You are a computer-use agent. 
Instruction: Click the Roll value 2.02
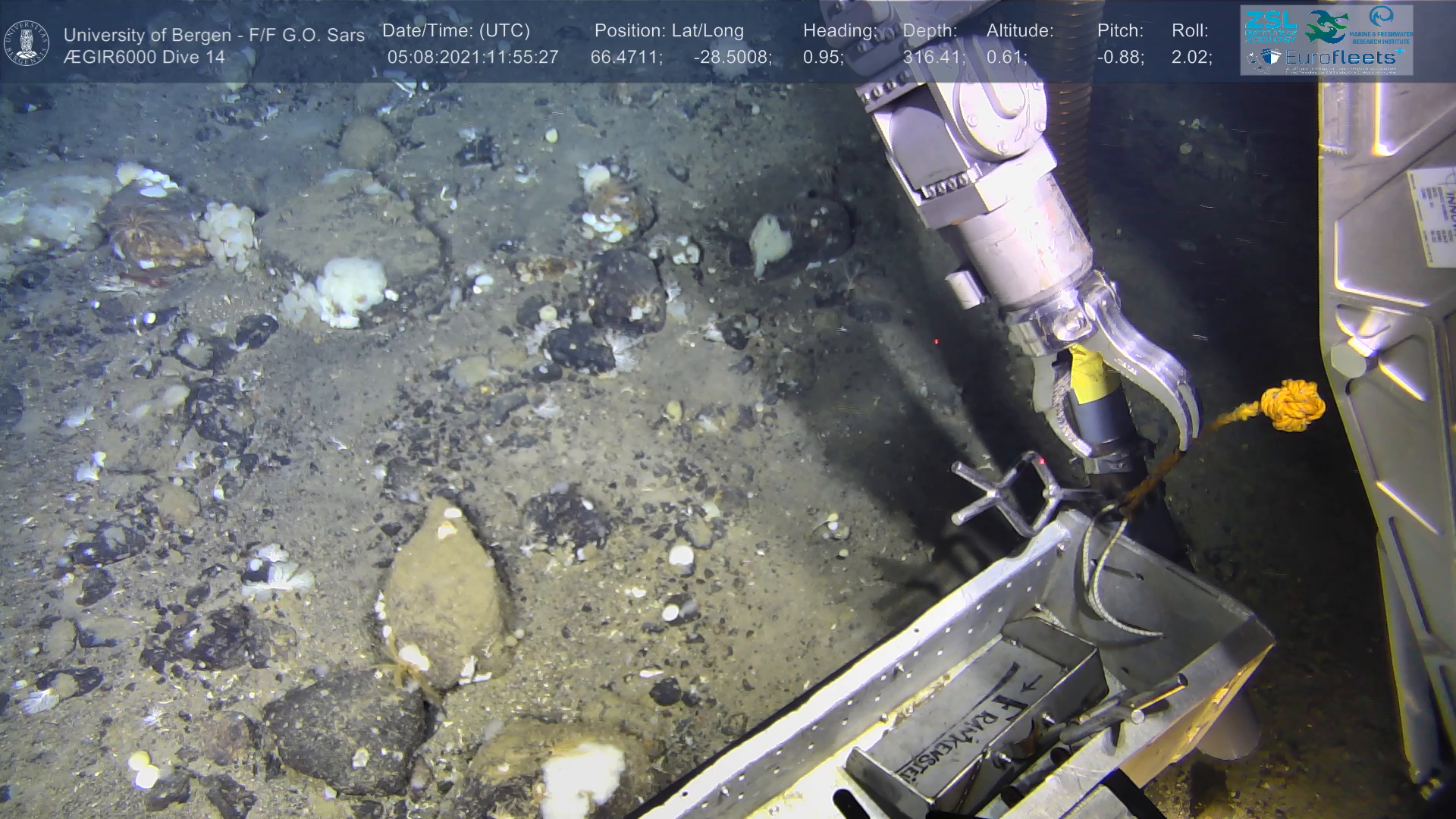[x=1191, y=58]
